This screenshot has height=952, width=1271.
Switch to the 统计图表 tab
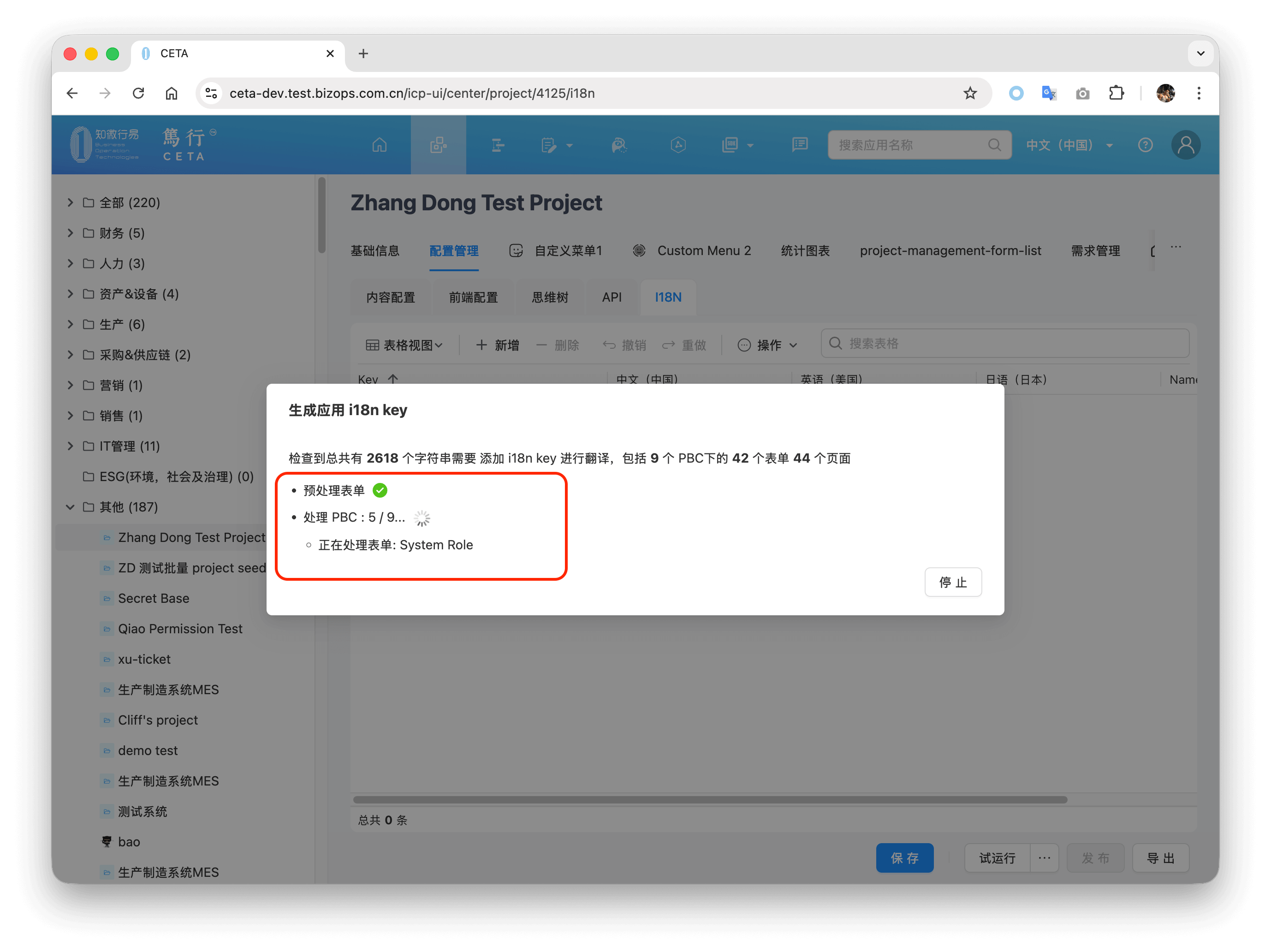pyautogui.click(x=805, y=250)
